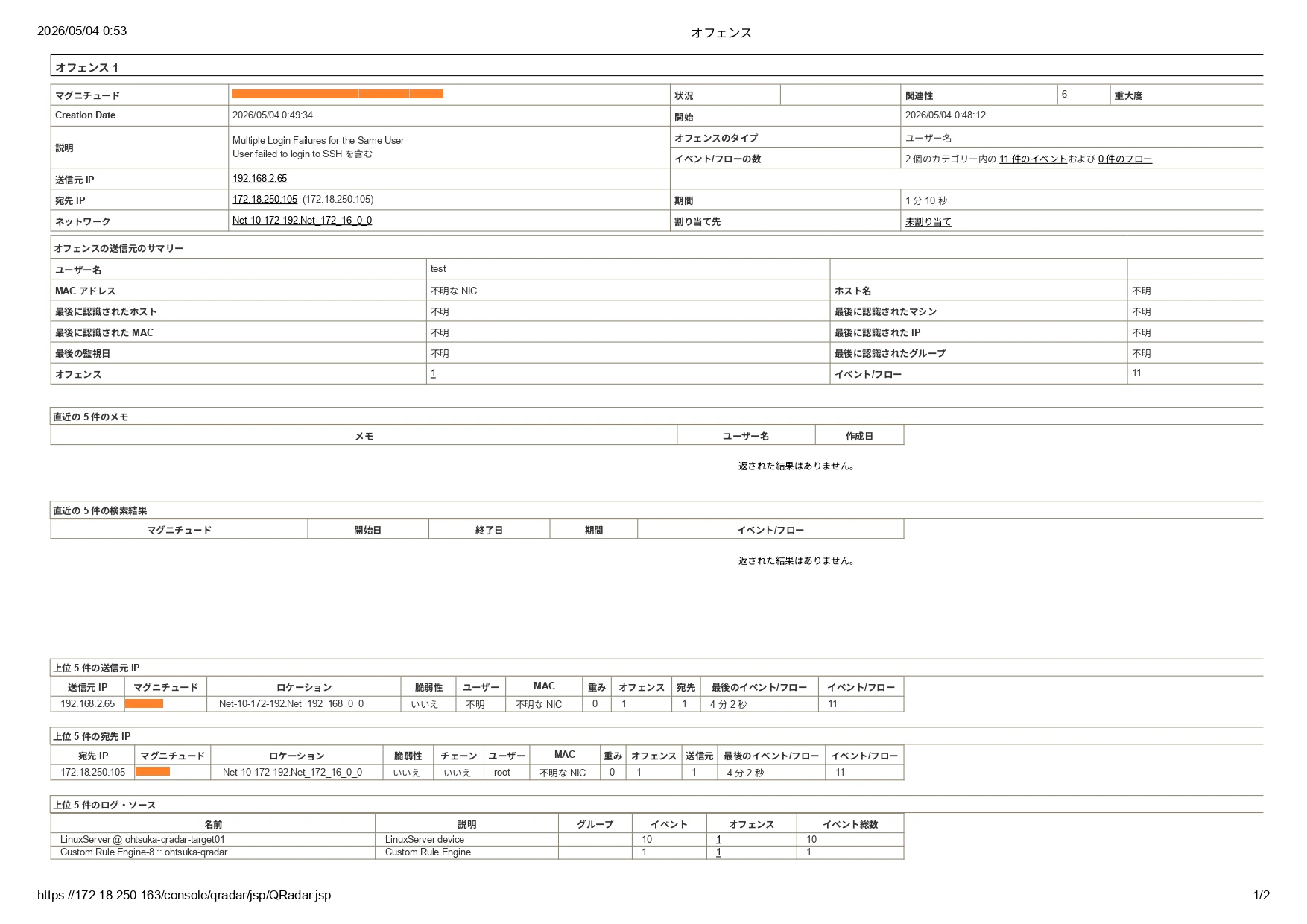The height and width of the screenshot is (924, 1307).
Task: Click the 作成日 column header
Action: pyautogui.click(x=859, y=437)
